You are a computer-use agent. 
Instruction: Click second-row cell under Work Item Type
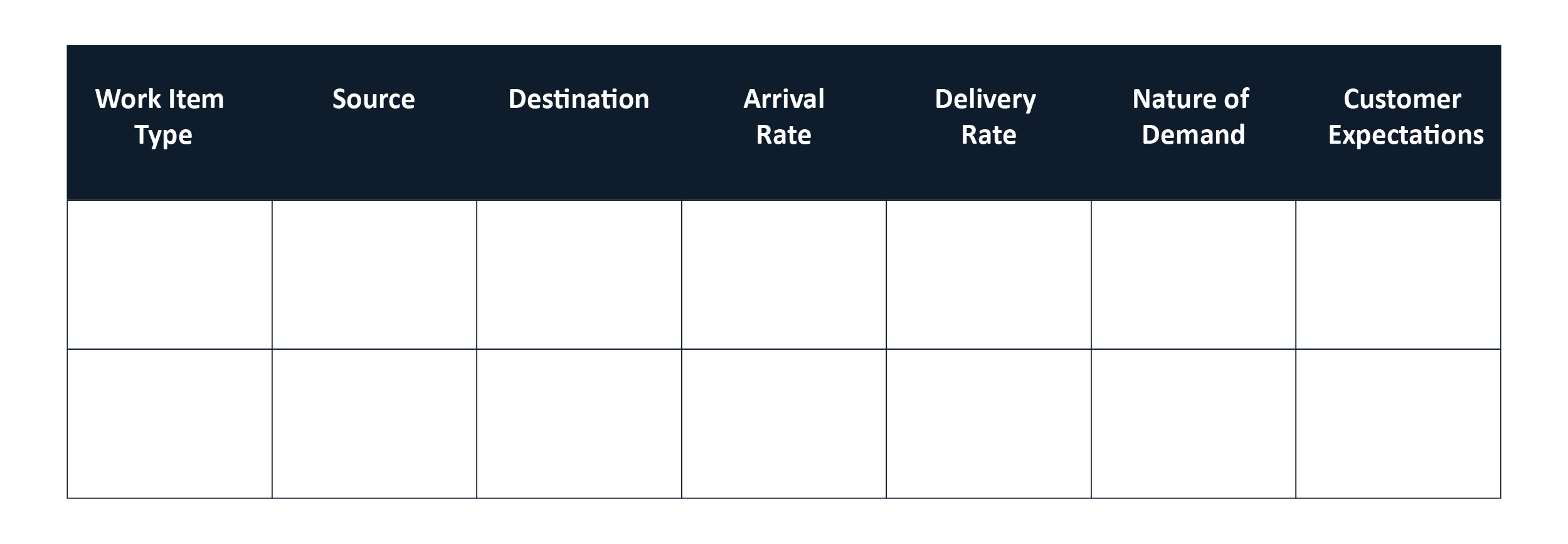(169, 424)
